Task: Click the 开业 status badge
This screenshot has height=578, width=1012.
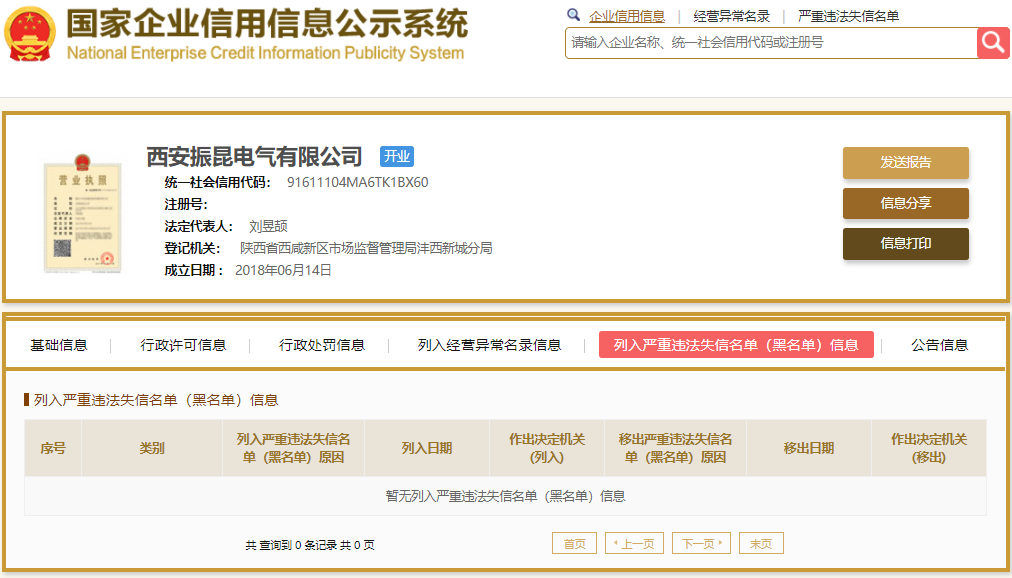Action: pos(396,156)
